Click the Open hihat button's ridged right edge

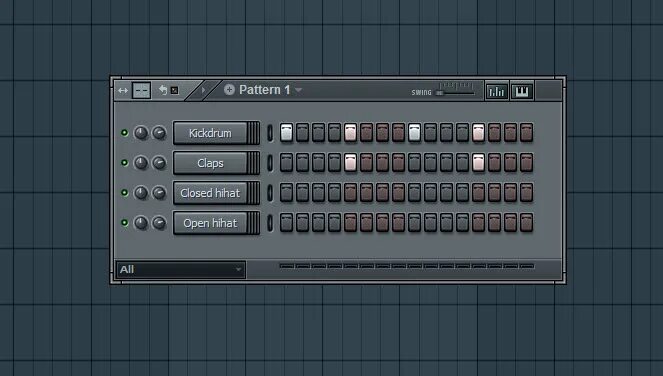pos(254,223)
